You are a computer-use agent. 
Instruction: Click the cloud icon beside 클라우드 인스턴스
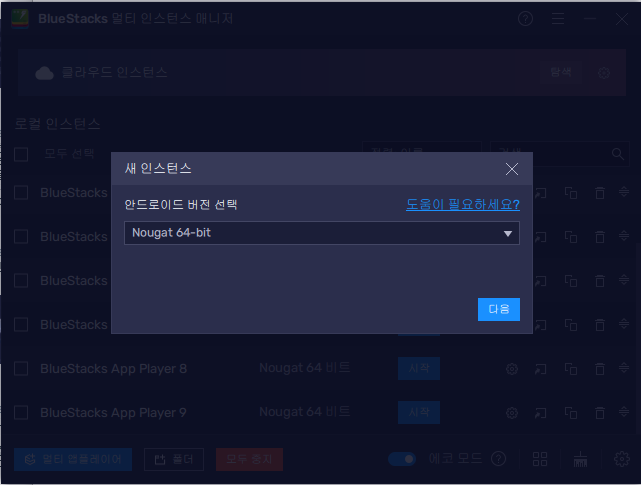coord(45,73)
